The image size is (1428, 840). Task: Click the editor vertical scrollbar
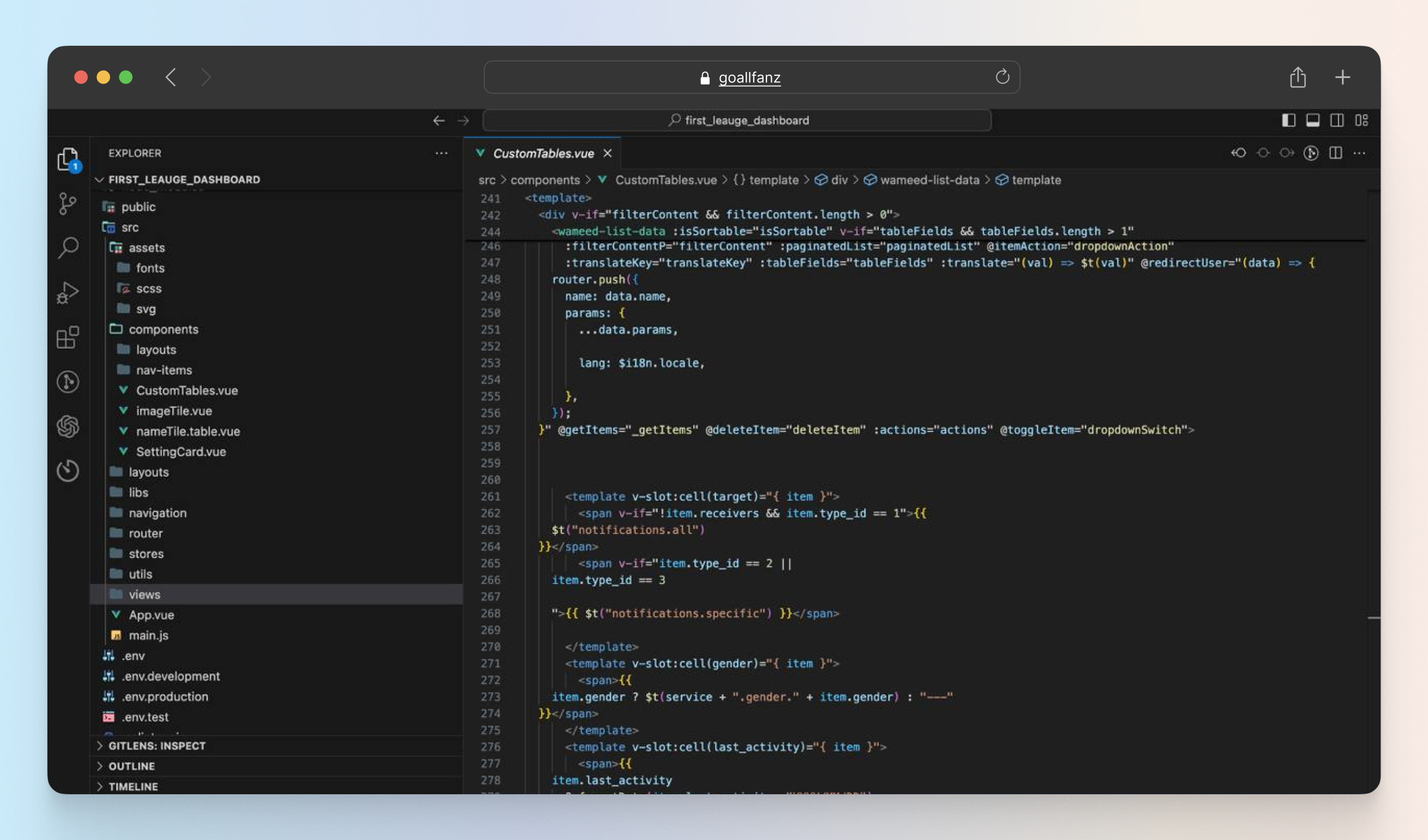click(x=1373, y=493)
